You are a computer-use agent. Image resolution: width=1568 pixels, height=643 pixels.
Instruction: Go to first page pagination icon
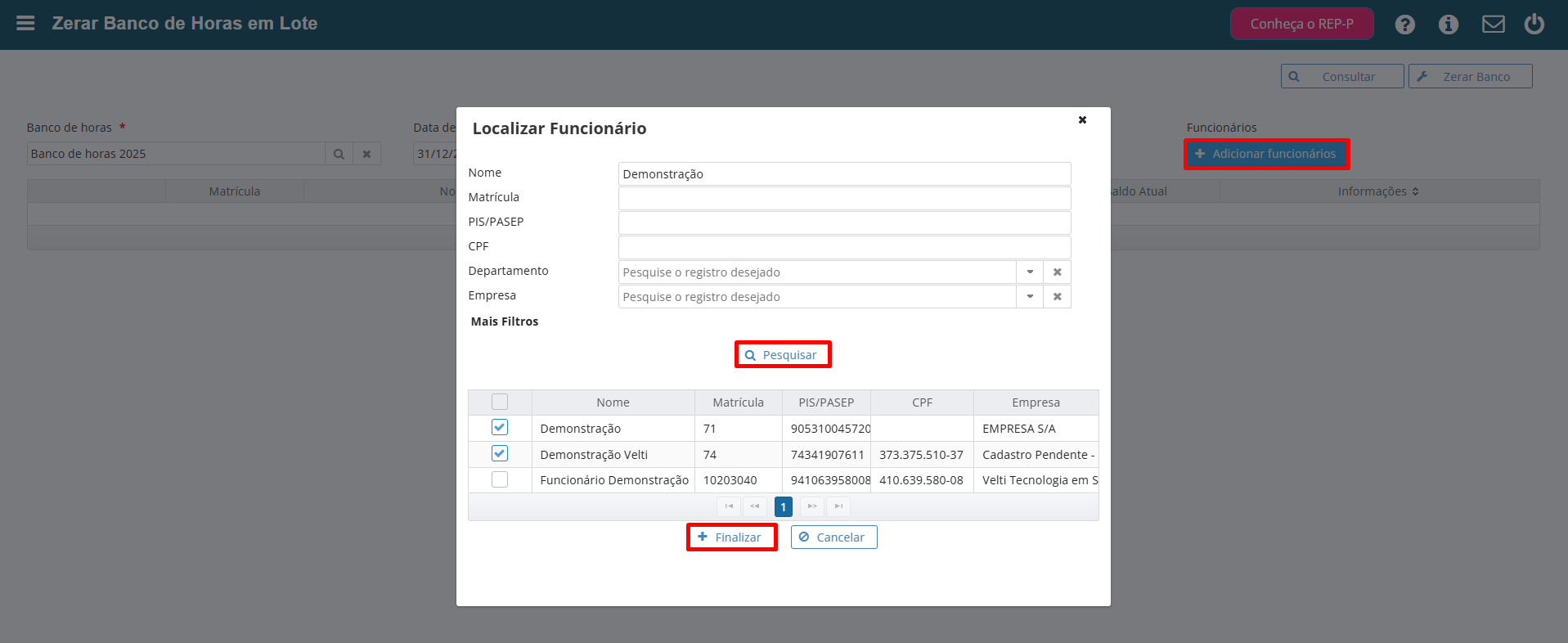point(729,506)
